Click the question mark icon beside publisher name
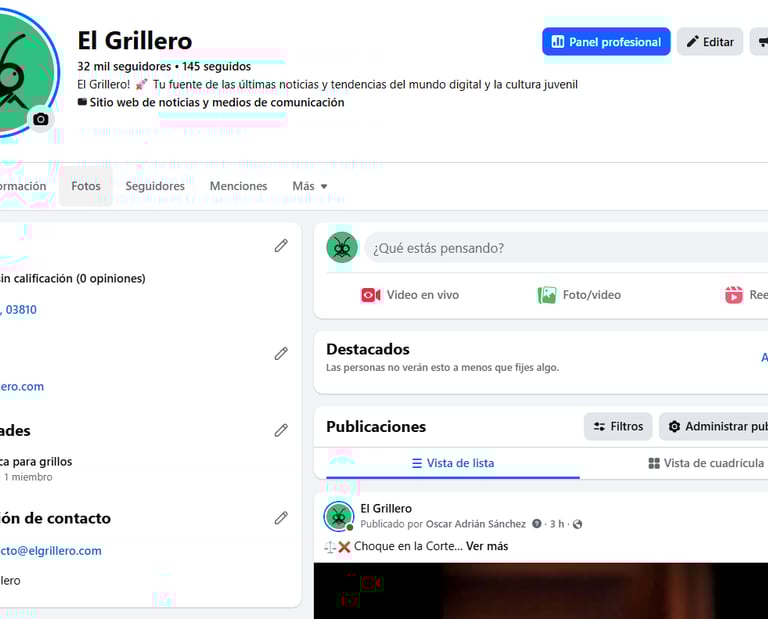768x619 pixels. click(x=537, y=524)
